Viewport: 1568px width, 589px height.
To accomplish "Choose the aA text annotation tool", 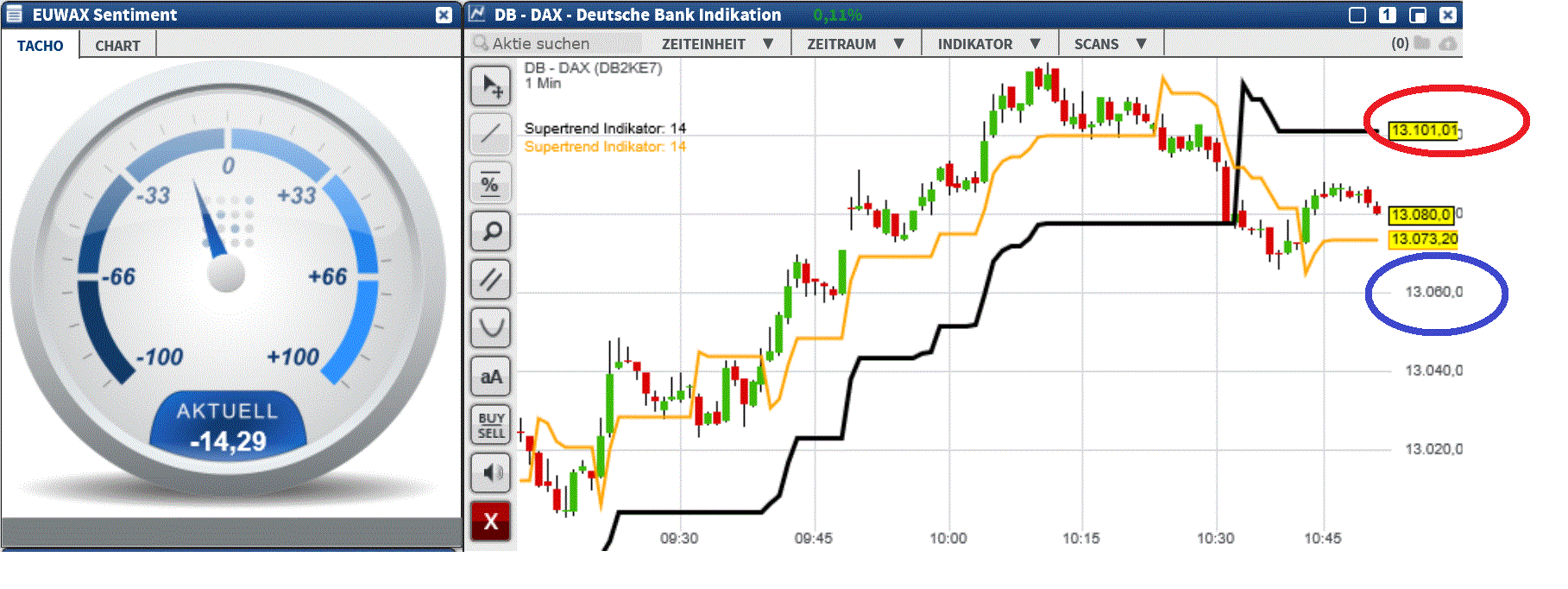I will click(x=491, y=376).
